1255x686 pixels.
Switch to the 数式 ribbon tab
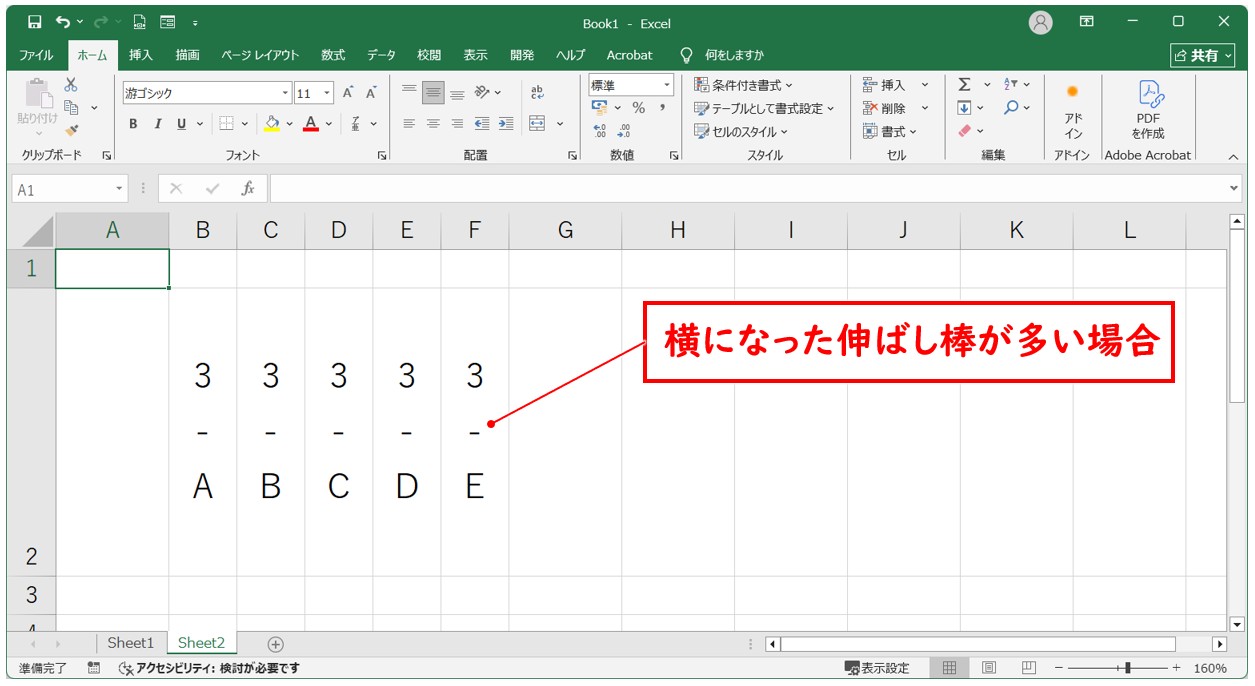tap(333, 55)
